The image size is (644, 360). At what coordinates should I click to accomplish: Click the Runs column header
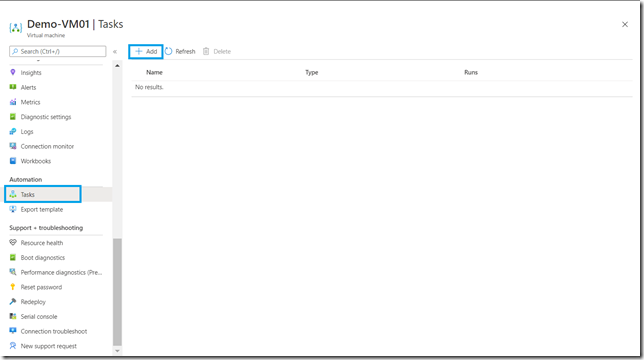[471, 72]
